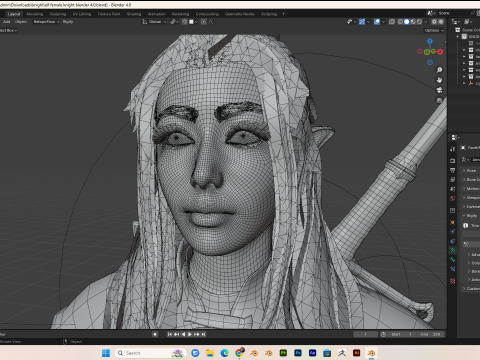Switch to the UV Editing workspace
This screenshot has height=360, width=480.
click(x=82, y=14)
